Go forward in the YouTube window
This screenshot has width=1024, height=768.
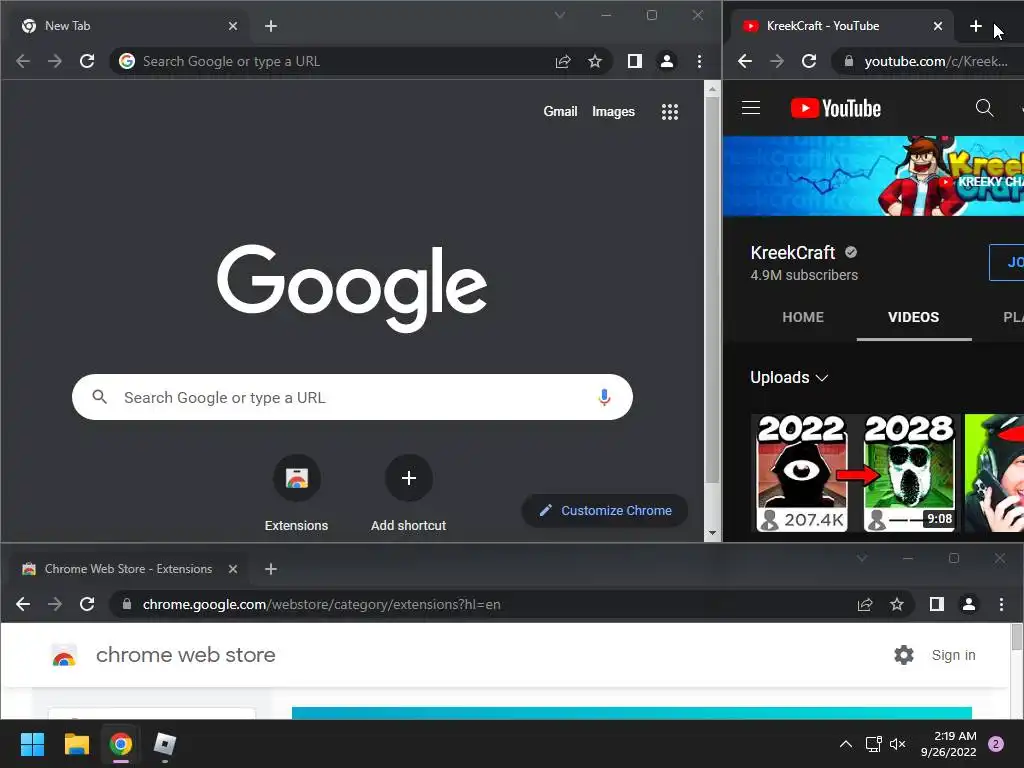(x=776, y=61)
